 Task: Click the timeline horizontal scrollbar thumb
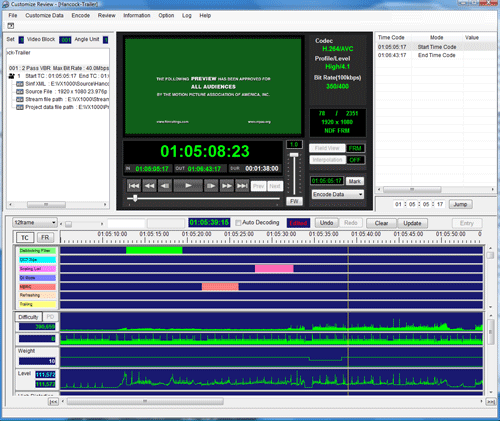[145, 401]
